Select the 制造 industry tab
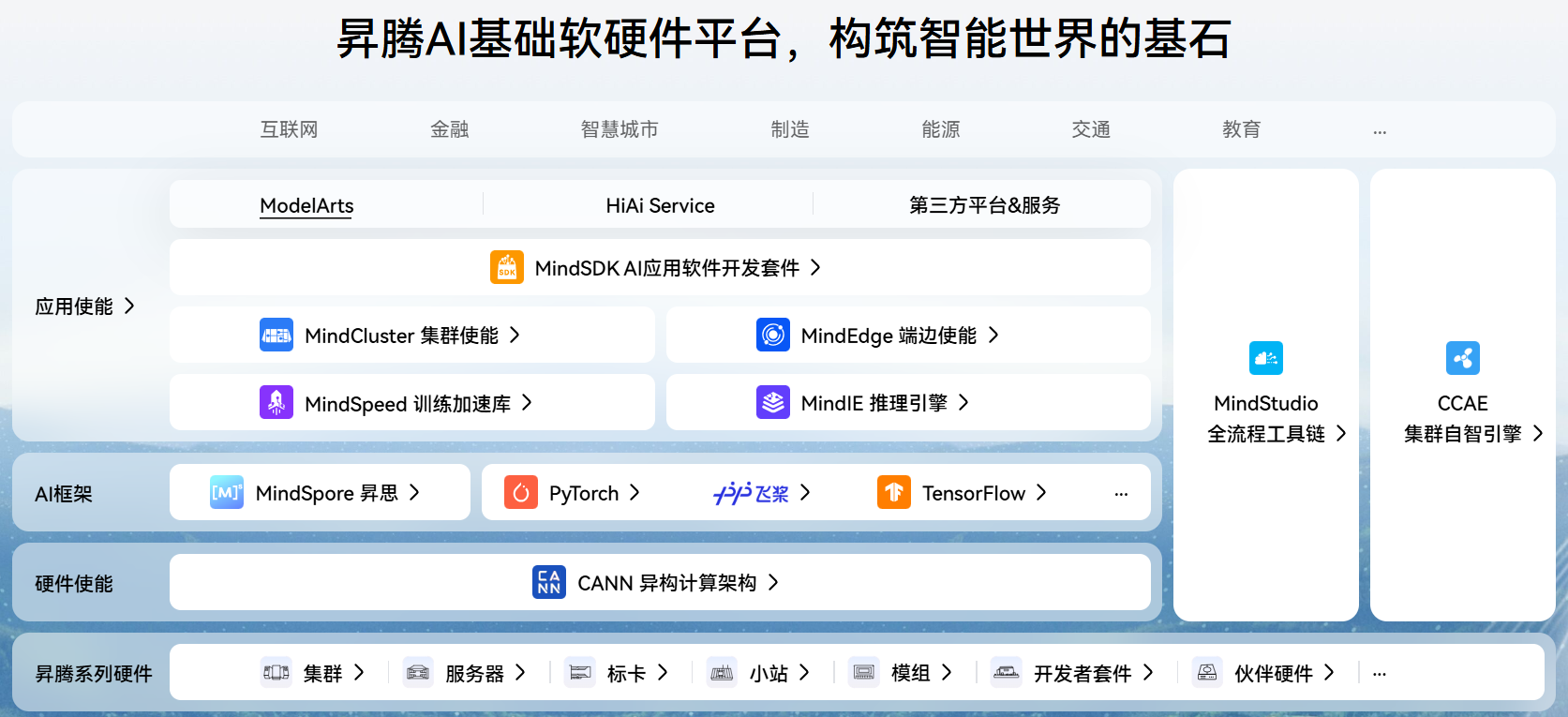The height and width of the screenshot is (717, 1568). 790,129
